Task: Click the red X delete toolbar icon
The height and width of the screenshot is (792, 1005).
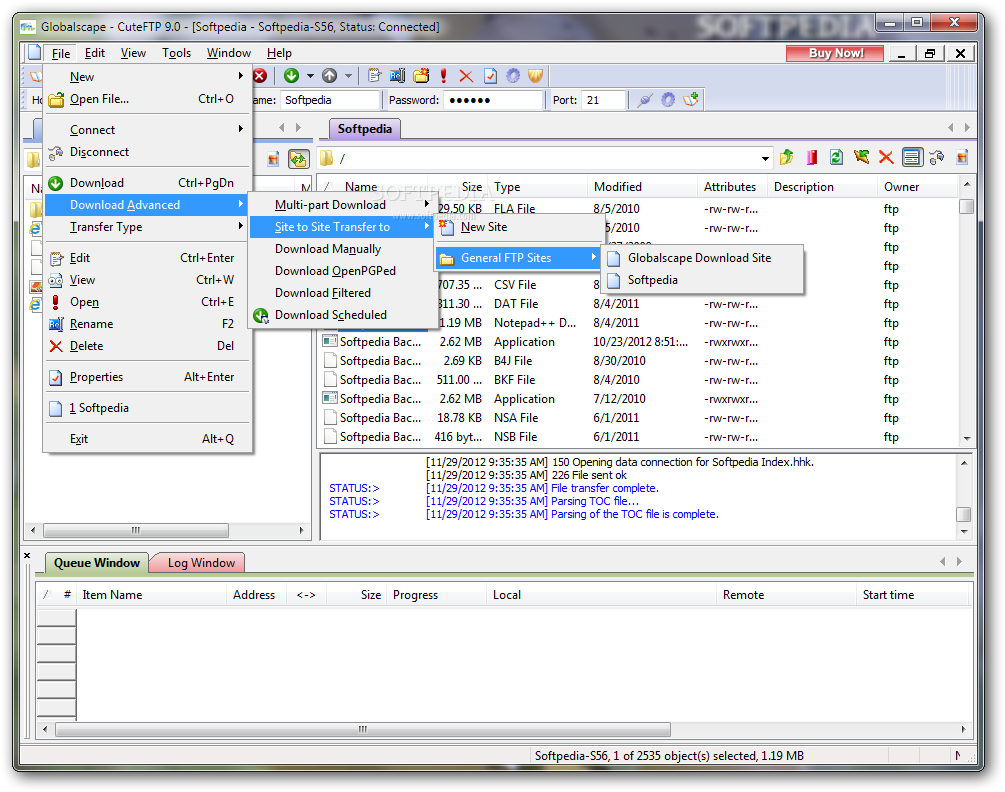Action: (x=466, y=76)
